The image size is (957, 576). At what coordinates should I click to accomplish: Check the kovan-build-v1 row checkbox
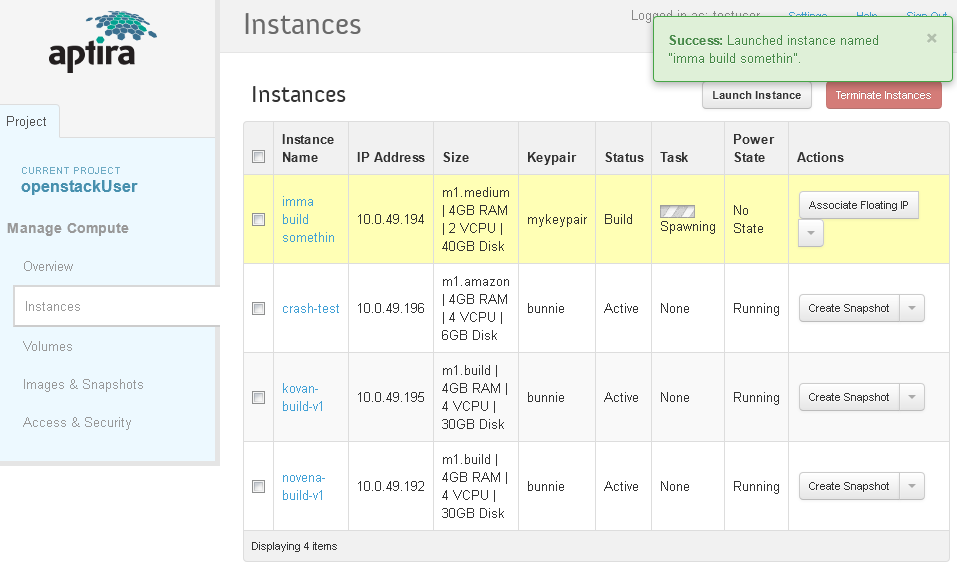pyautogui.click(x=259, y=398)
